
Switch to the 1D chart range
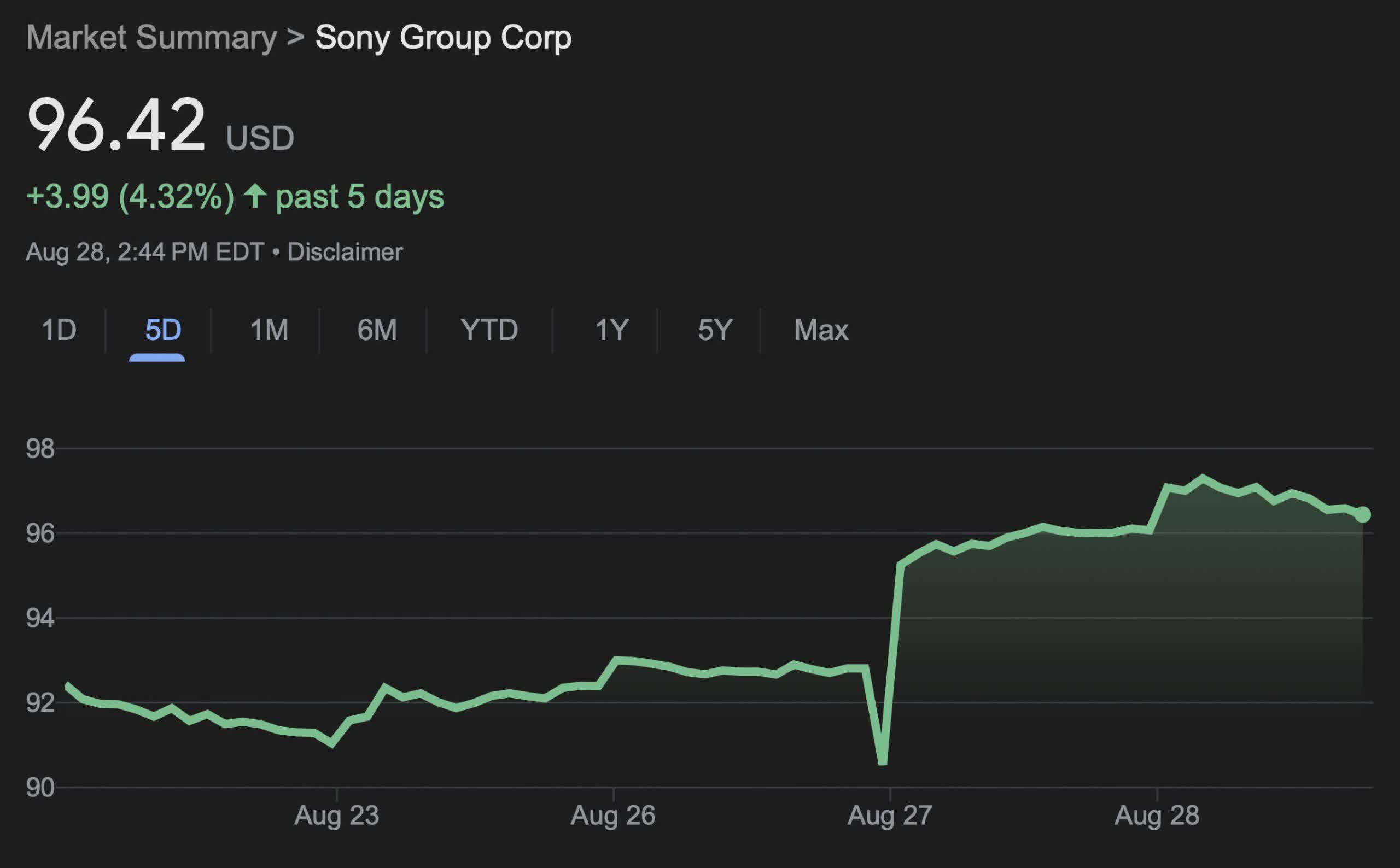(x=59, y=330)
